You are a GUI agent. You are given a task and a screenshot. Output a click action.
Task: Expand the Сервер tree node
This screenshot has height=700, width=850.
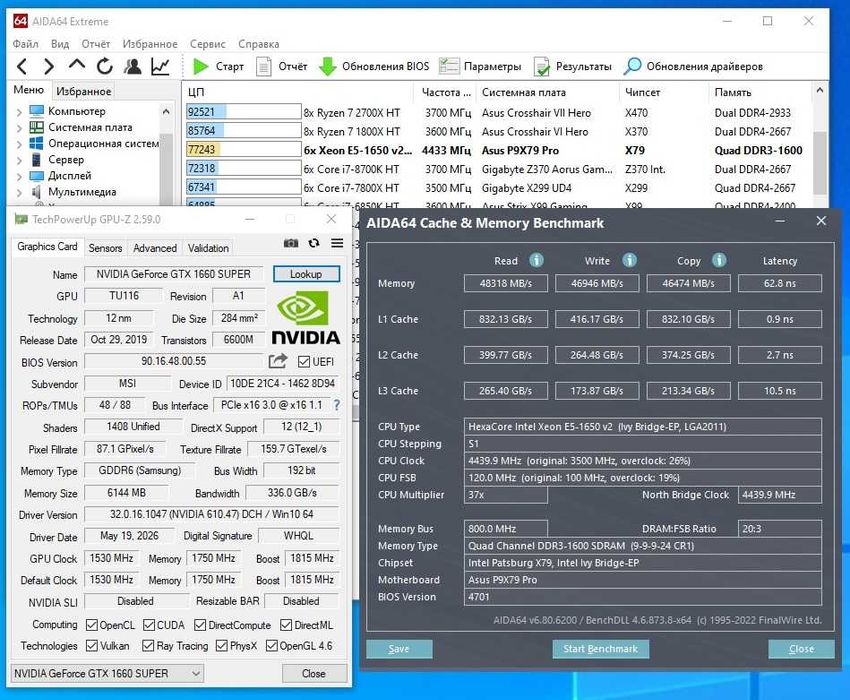(19, 160)
